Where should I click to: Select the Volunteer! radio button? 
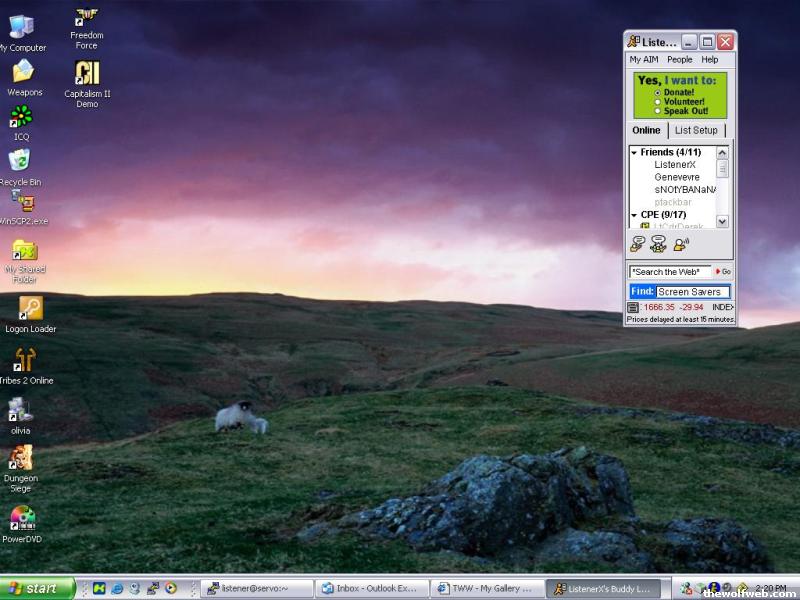pyautogui.click(x=657, y=102)
